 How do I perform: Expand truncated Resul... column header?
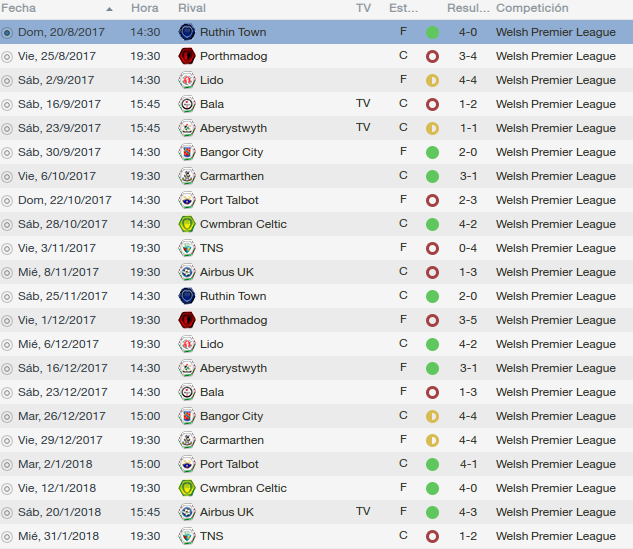468,8
